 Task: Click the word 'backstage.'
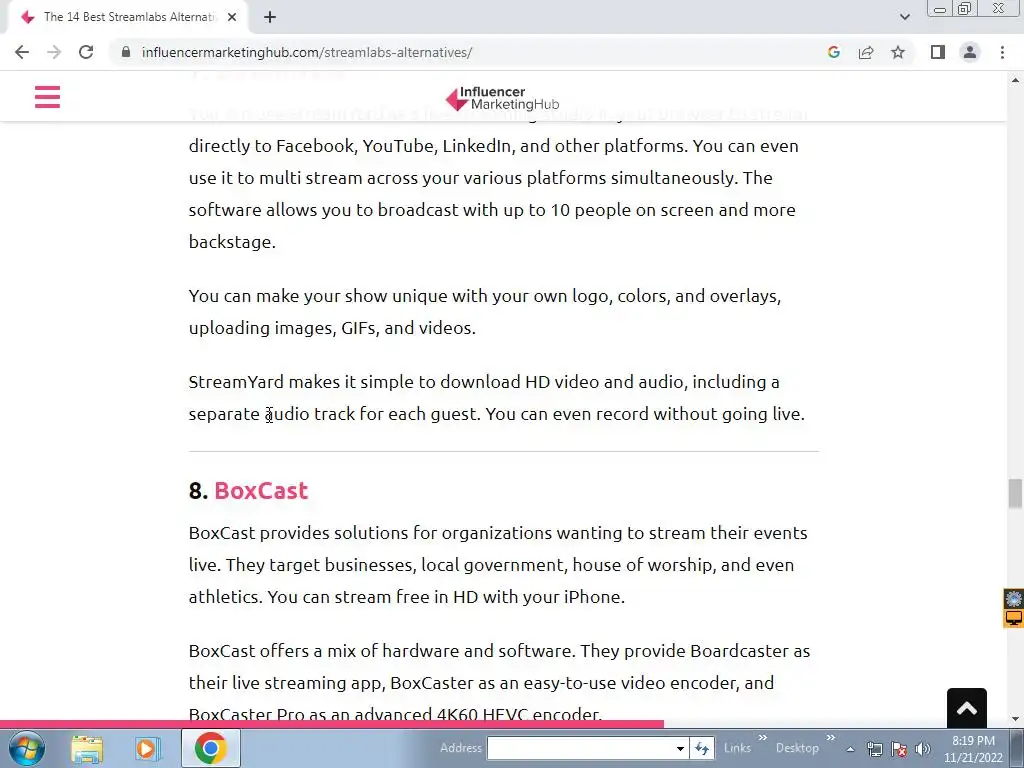click(232, 242)
